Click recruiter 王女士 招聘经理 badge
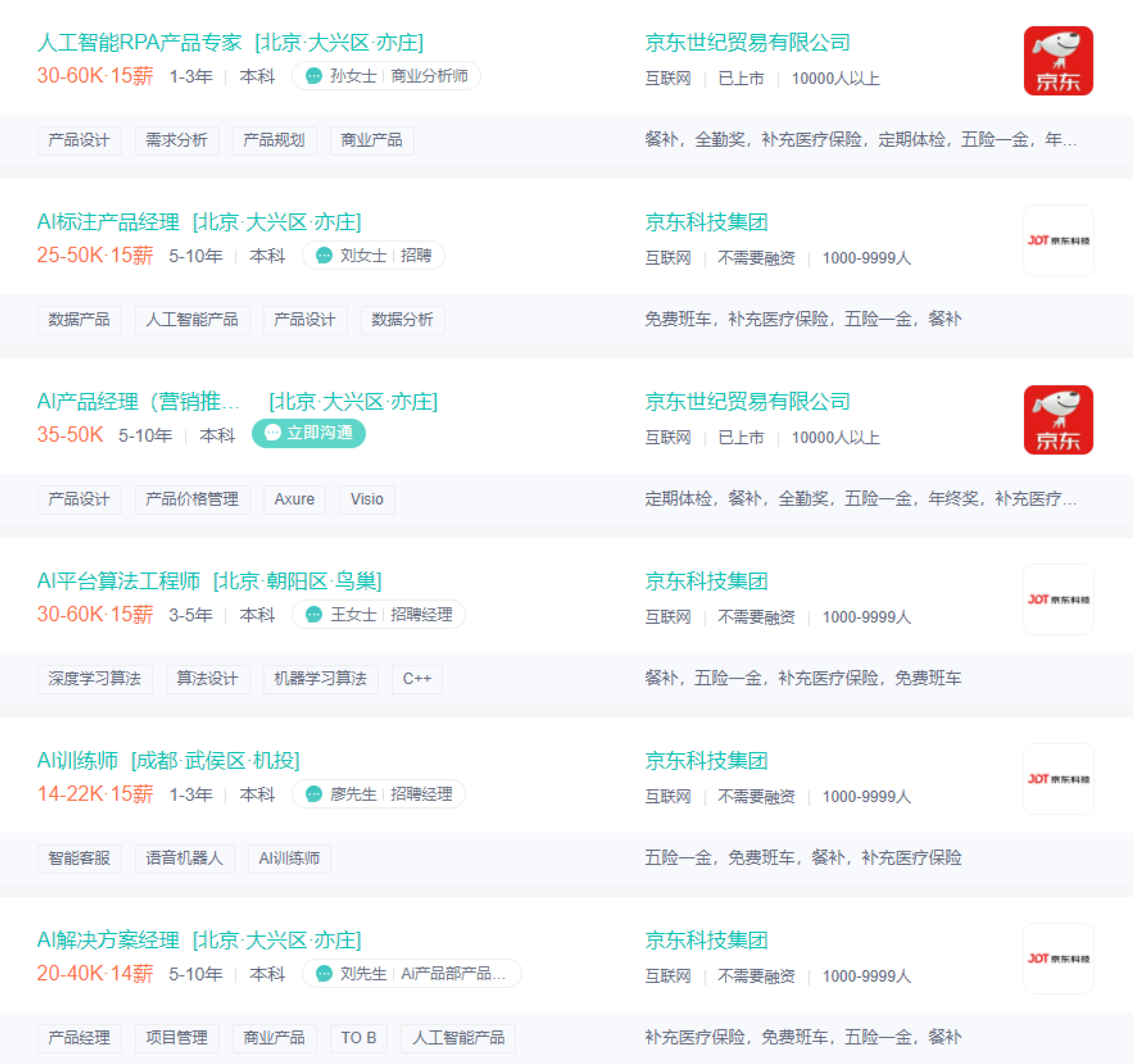1133x1064 pixels. (378, 615)
